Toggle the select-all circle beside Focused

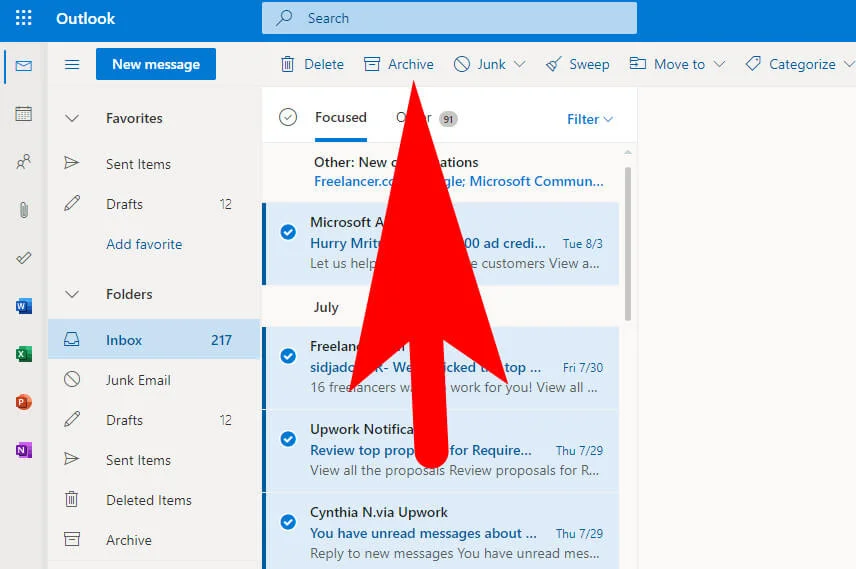pyautogui.click(x=288, y=117)
